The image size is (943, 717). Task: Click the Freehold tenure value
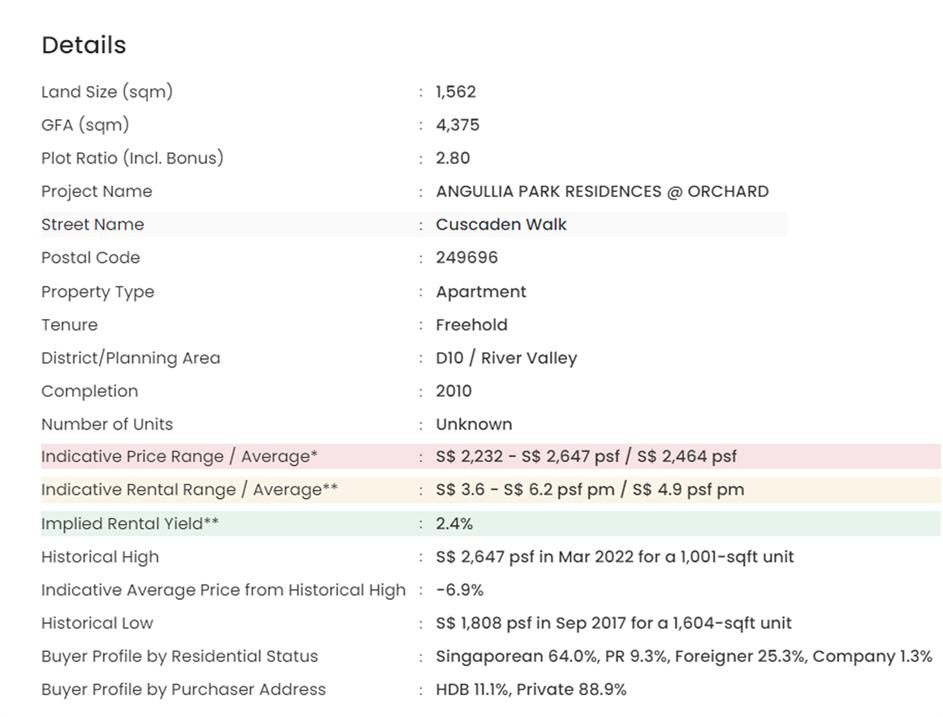click(x=472, y=325)
